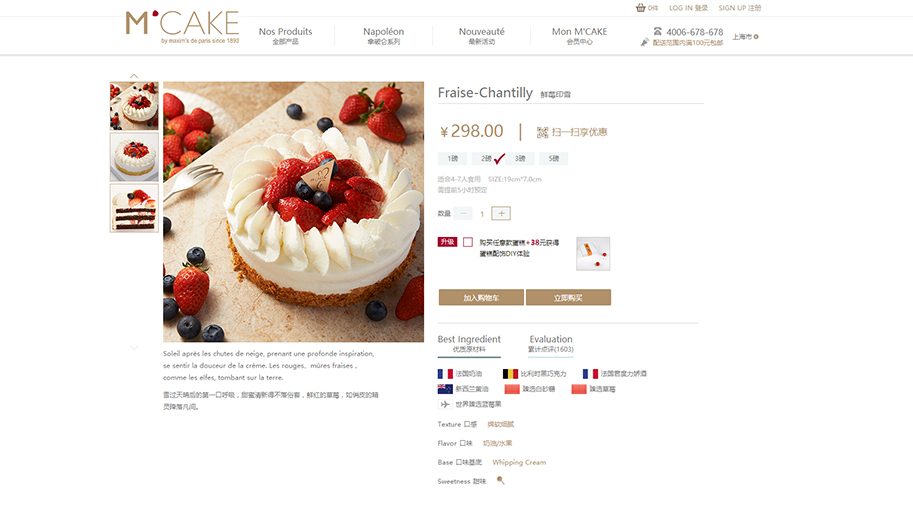Click the Belgian flag chocolate icon
Screen dimensions: 913x513
click(510, 374)
